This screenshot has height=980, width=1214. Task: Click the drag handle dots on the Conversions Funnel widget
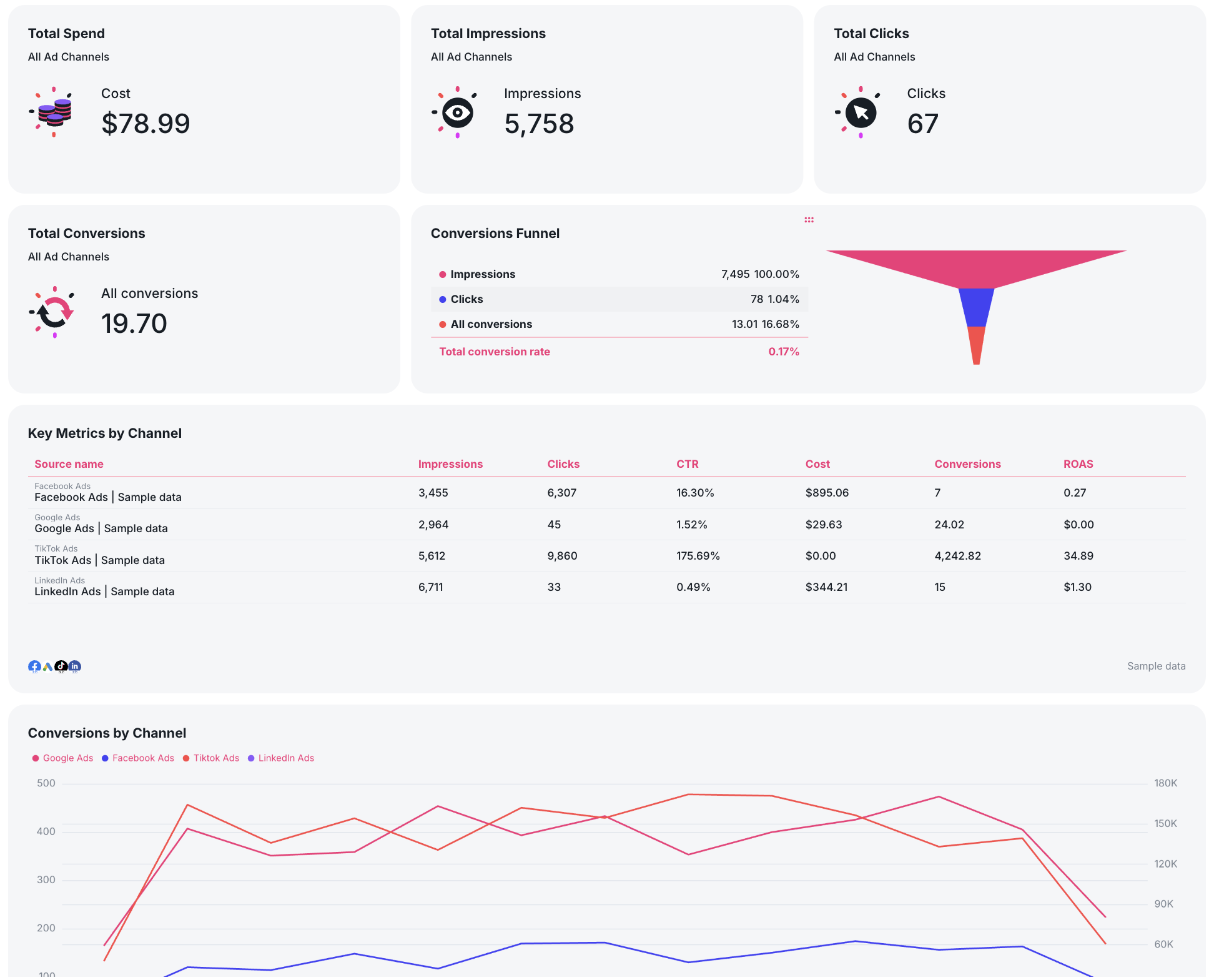coord(809,219)
